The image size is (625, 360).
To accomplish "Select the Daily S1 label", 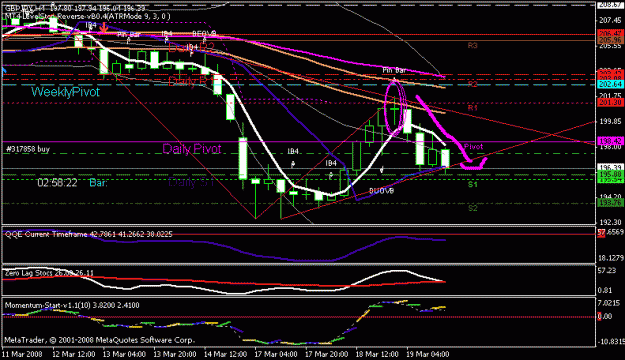I will point(191,183).
